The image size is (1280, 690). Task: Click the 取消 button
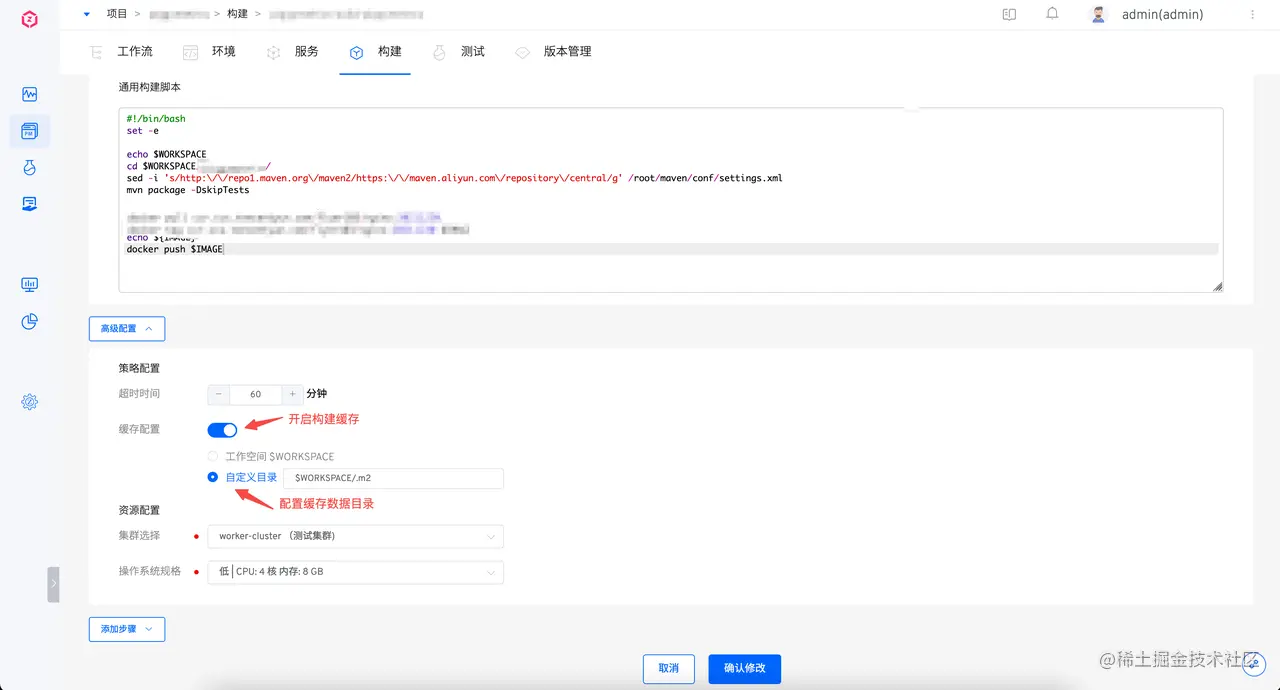tap(668, 668)
